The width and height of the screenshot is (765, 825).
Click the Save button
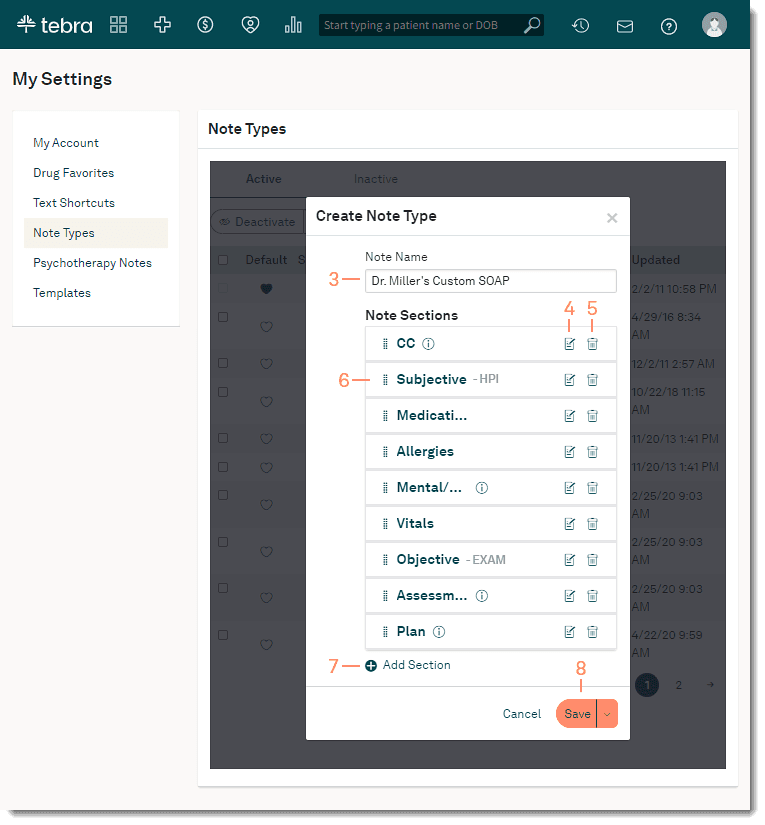coord(577,714)
